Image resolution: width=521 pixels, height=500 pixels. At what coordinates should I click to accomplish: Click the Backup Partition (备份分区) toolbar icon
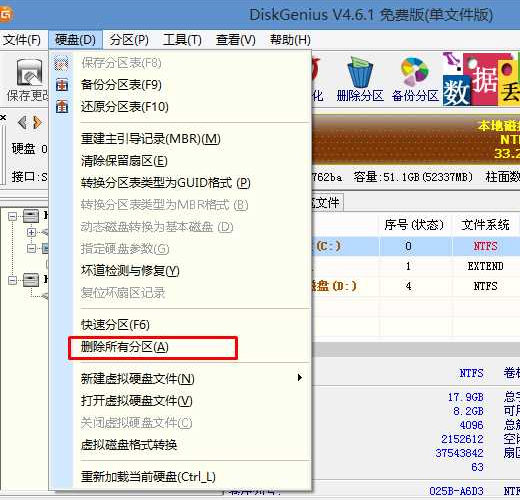(x=415, y=79)
